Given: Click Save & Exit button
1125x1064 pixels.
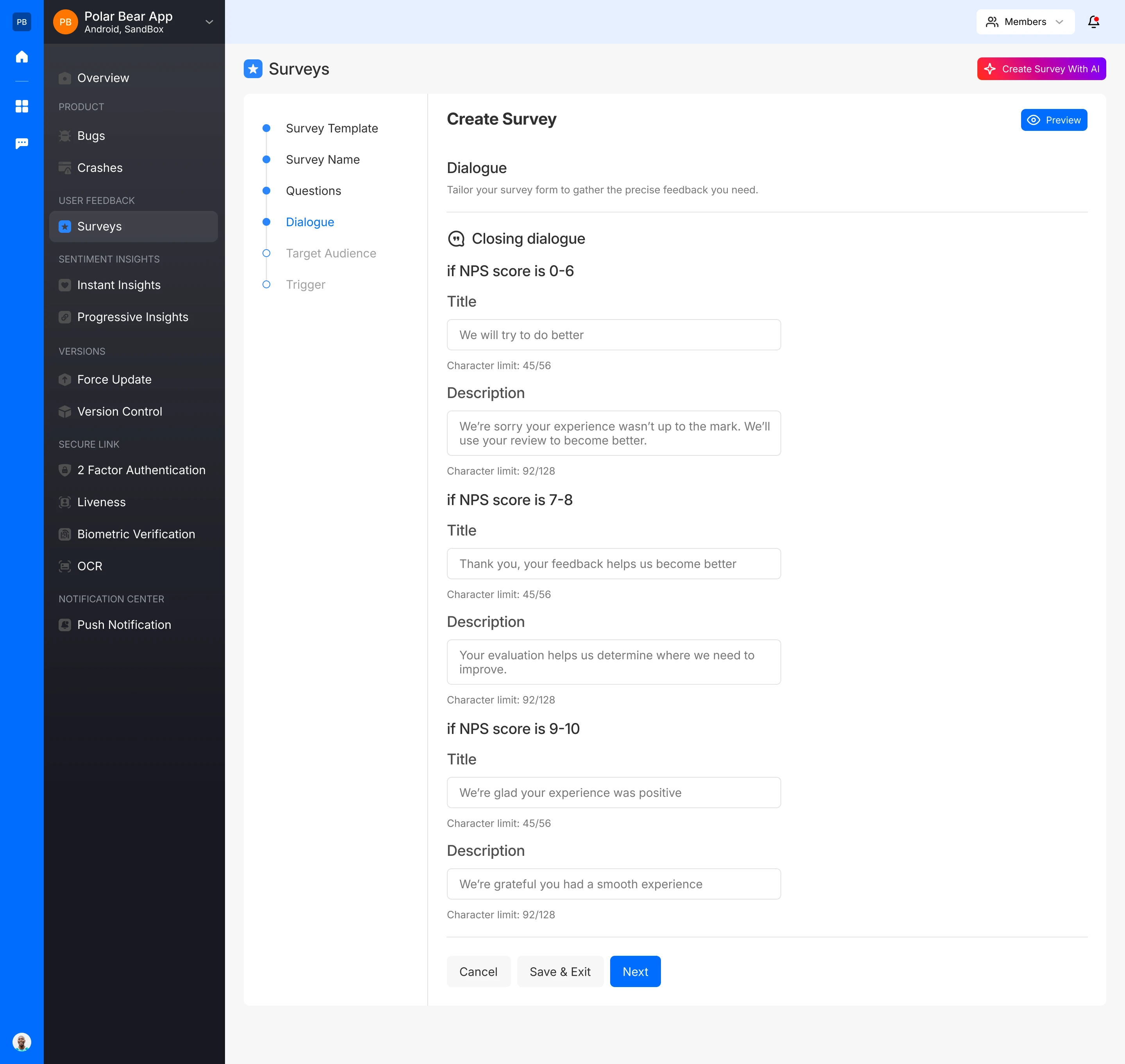Looking at the screenshot, I should click(x=559, y=971).
